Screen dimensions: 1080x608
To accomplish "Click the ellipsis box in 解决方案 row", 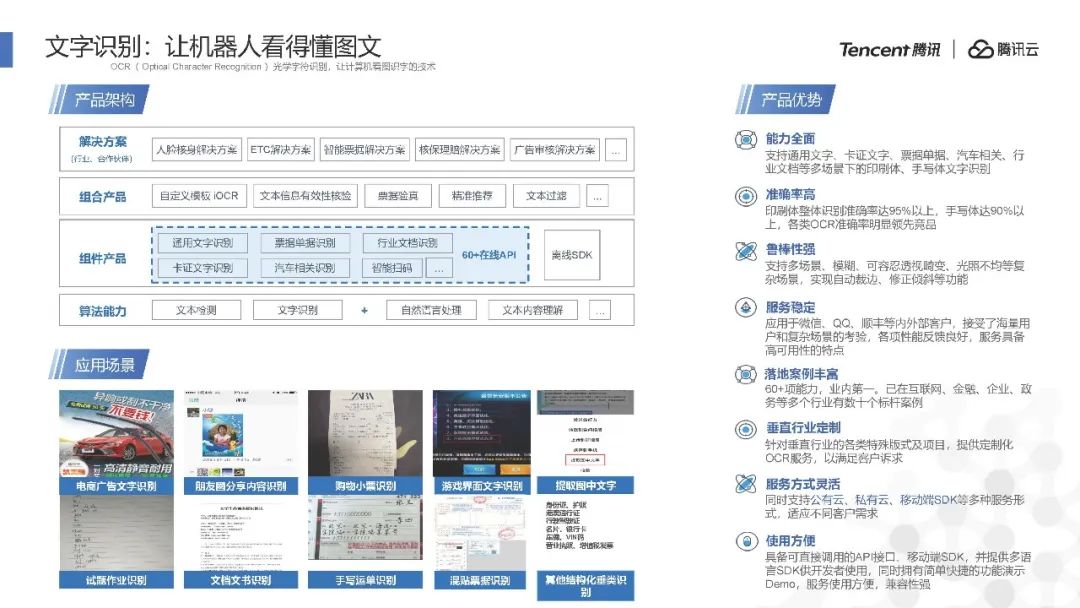I will [x=616, y=149].
